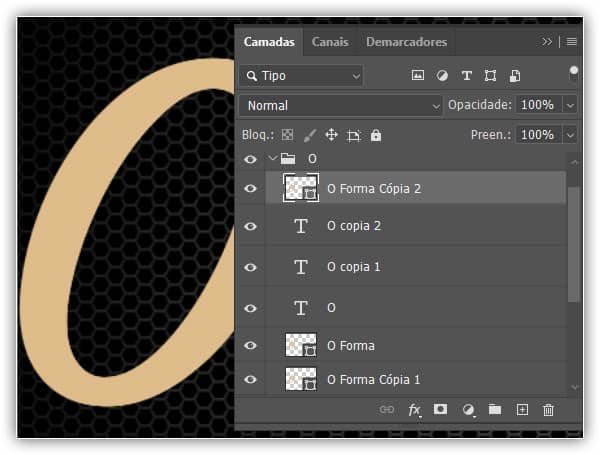Collapse panels with double arrow icon
This screenshot has width=600, height=455.
tap(547, 41)
